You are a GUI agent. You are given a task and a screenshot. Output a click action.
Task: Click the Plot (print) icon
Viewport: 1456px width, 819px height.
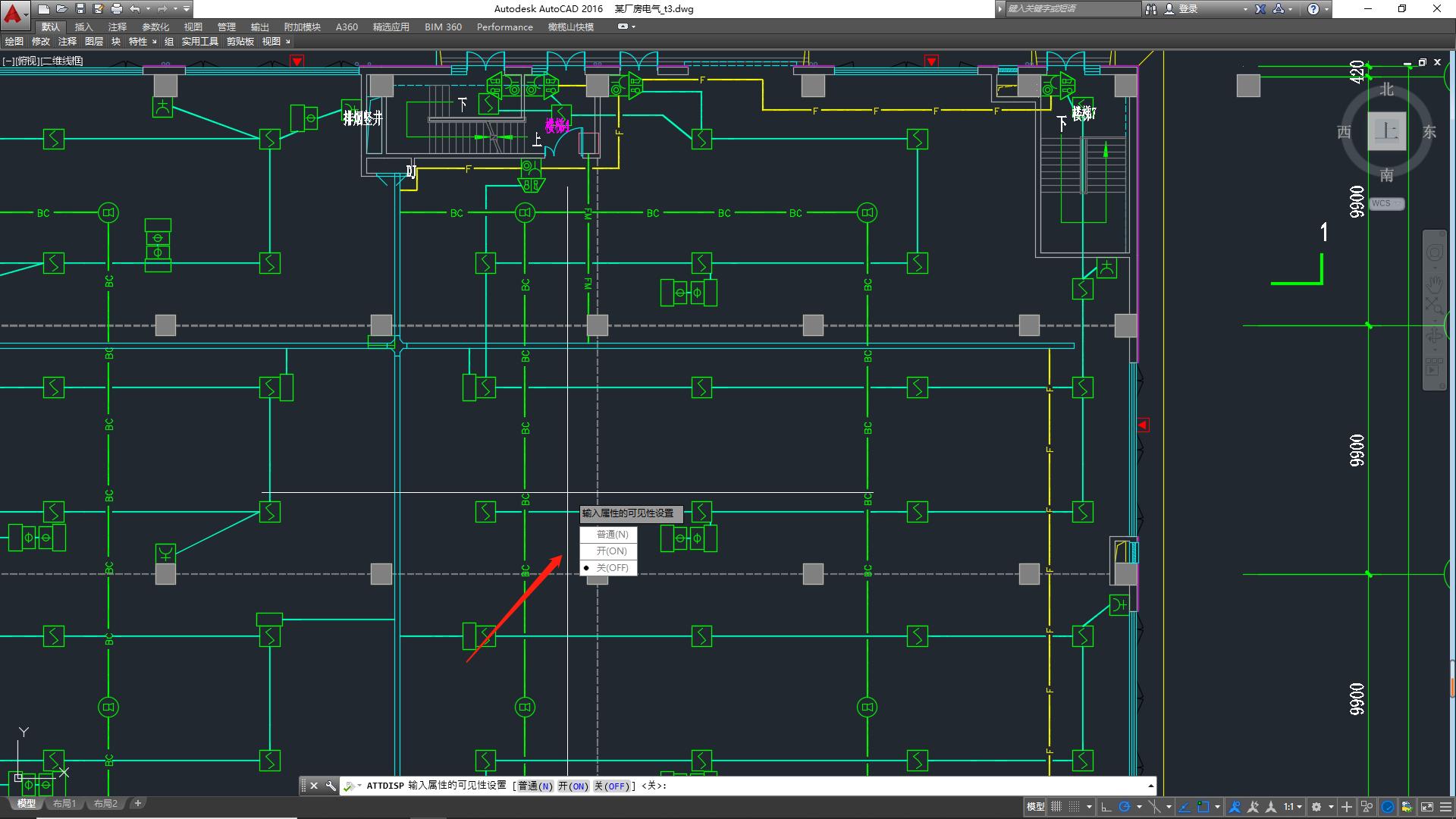tap(116, 9)
